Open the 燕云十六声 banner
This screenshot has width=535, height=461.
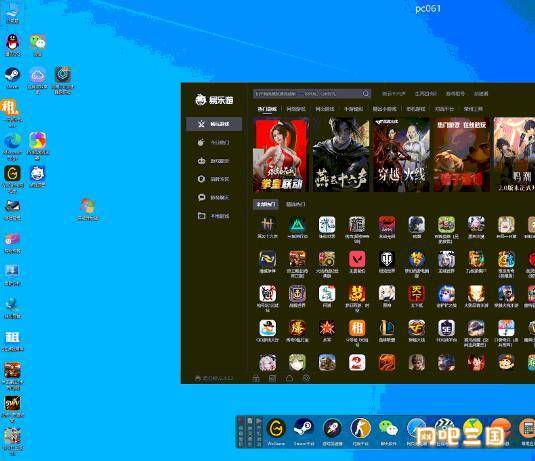tap(341, 155)
